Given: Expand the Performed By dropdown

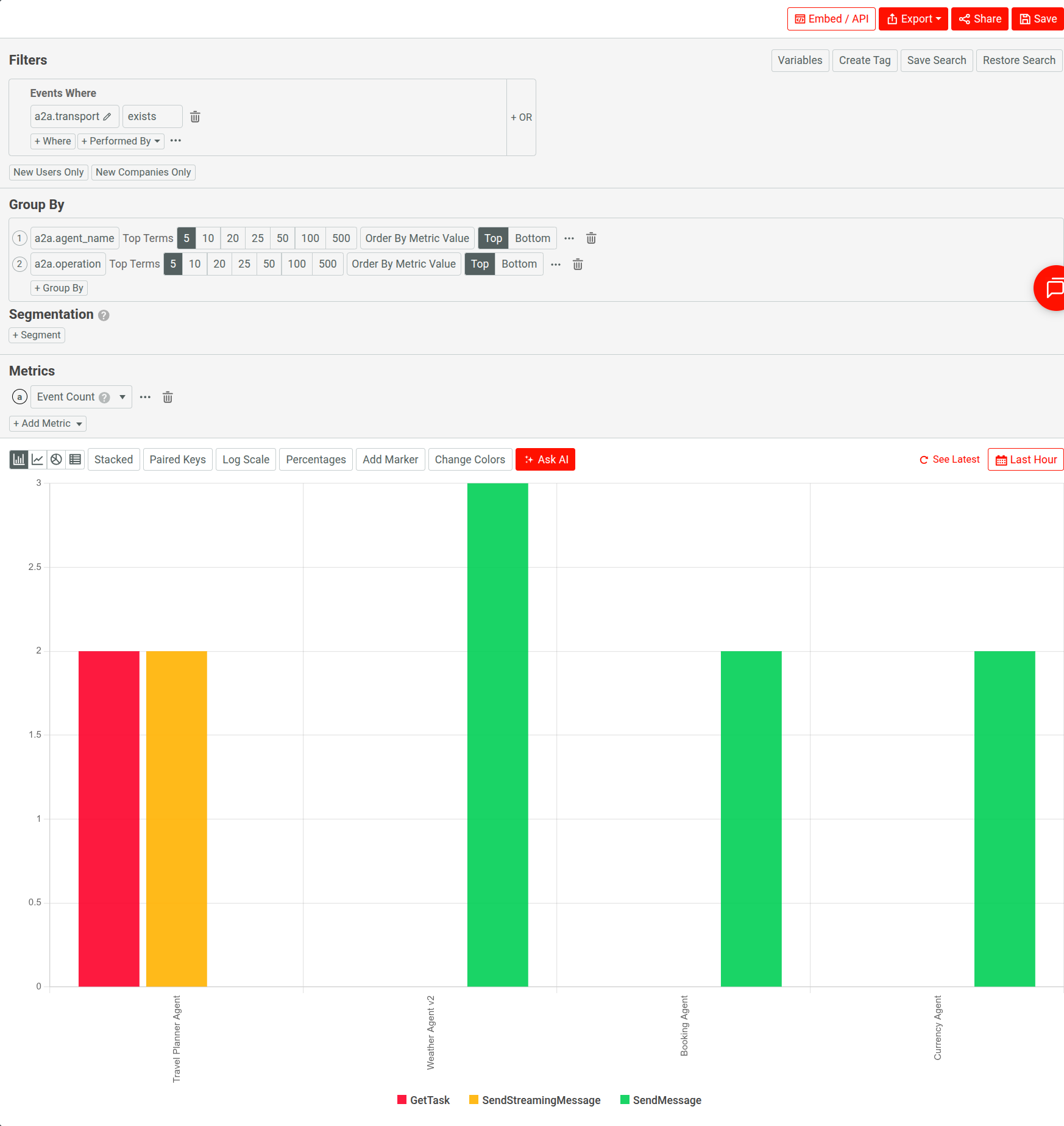Looking at the screenshot, I should 121,141.
